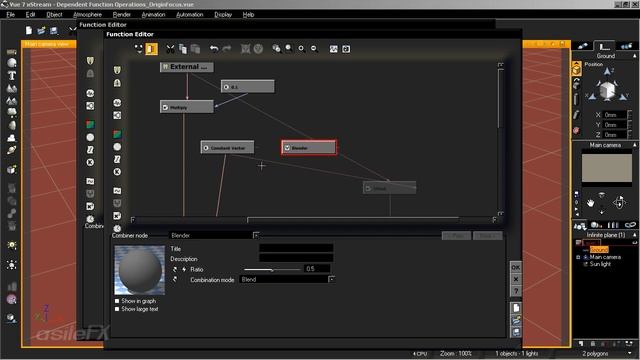Image resolution: width=640 pixels, height=360 pixels.
Task: Select the color node icon in front editor sidebar
Action: pyautogui.click(x=117, y=134)
